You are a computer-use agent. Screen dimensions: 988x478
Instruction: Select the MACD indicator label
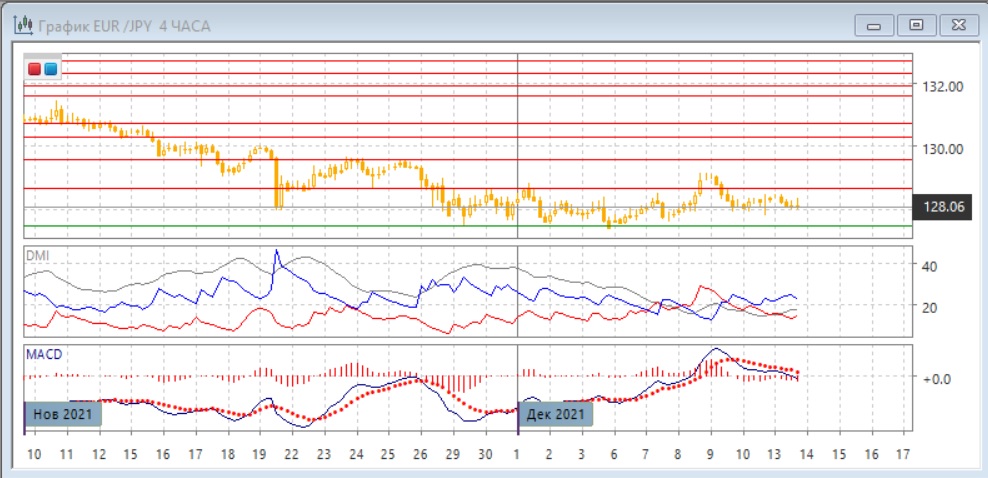[42, 354]
